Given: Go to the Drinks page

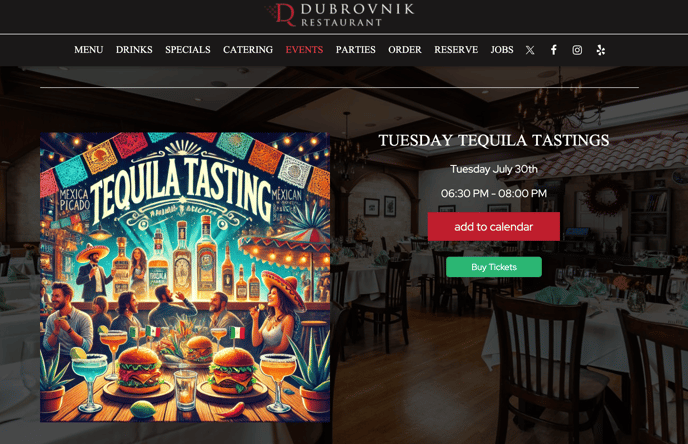Looking at the screenshot, I should coord(134,50).
